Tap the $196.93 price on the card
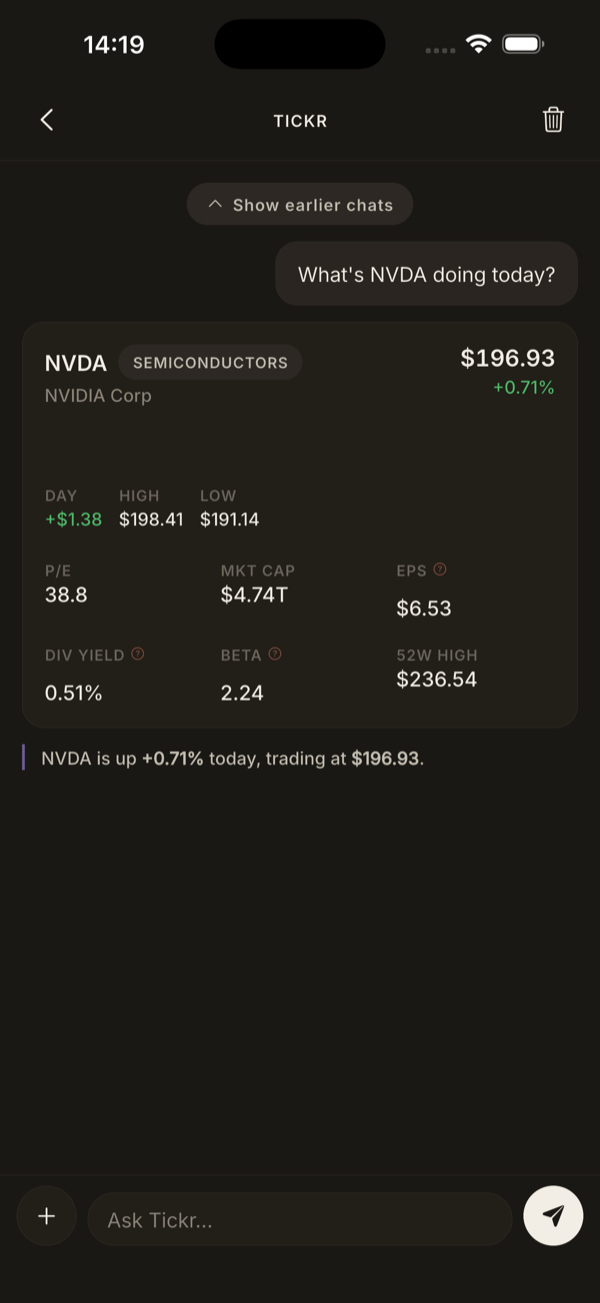The height and width of the screenshot is (1303, 600). coord(507,358)
